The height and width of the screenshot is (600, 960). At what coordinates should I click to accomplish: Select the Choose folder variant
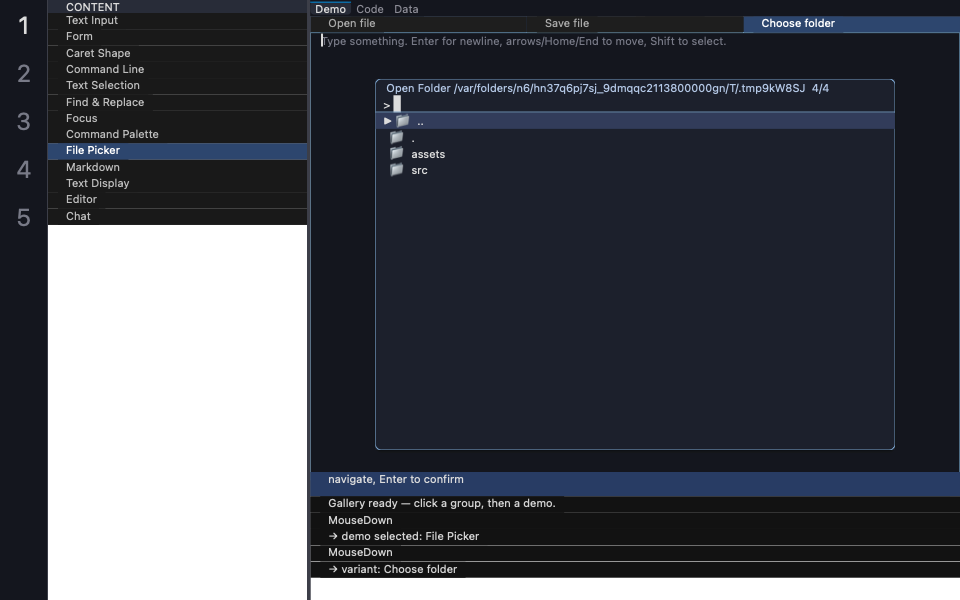(x=852, y=24)
